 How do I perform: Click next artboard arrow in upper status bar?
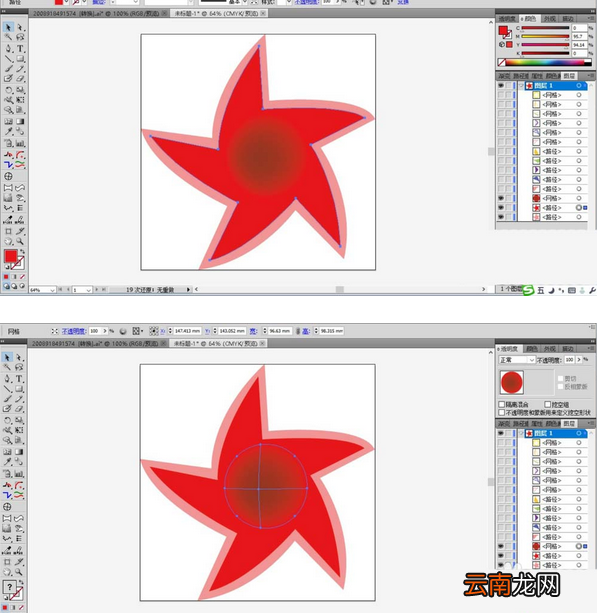pos(97,290)
